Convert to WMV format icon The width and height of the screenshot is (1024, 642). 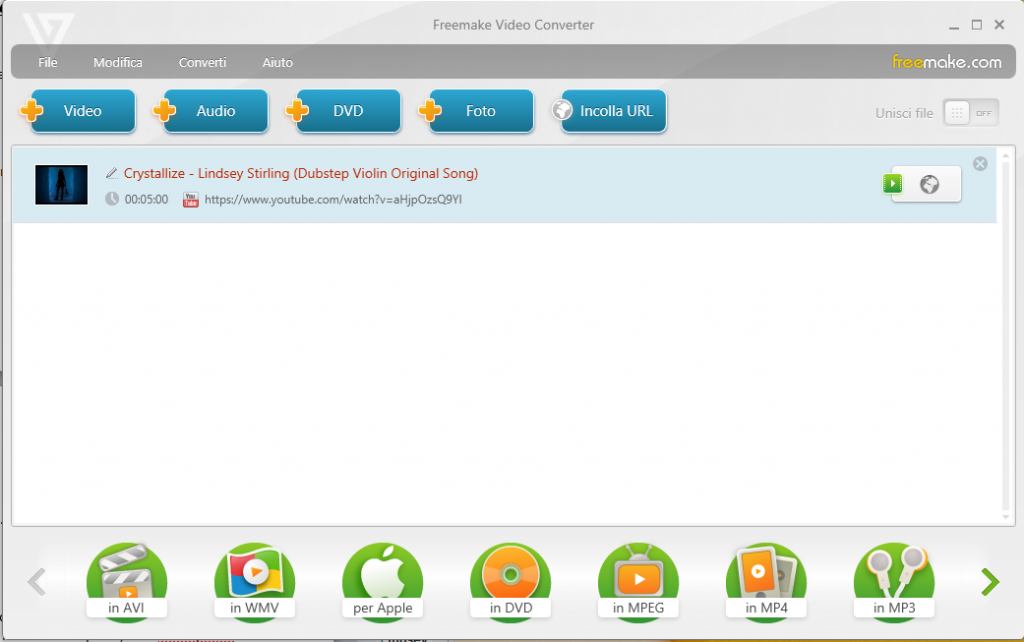pos(255,581)
